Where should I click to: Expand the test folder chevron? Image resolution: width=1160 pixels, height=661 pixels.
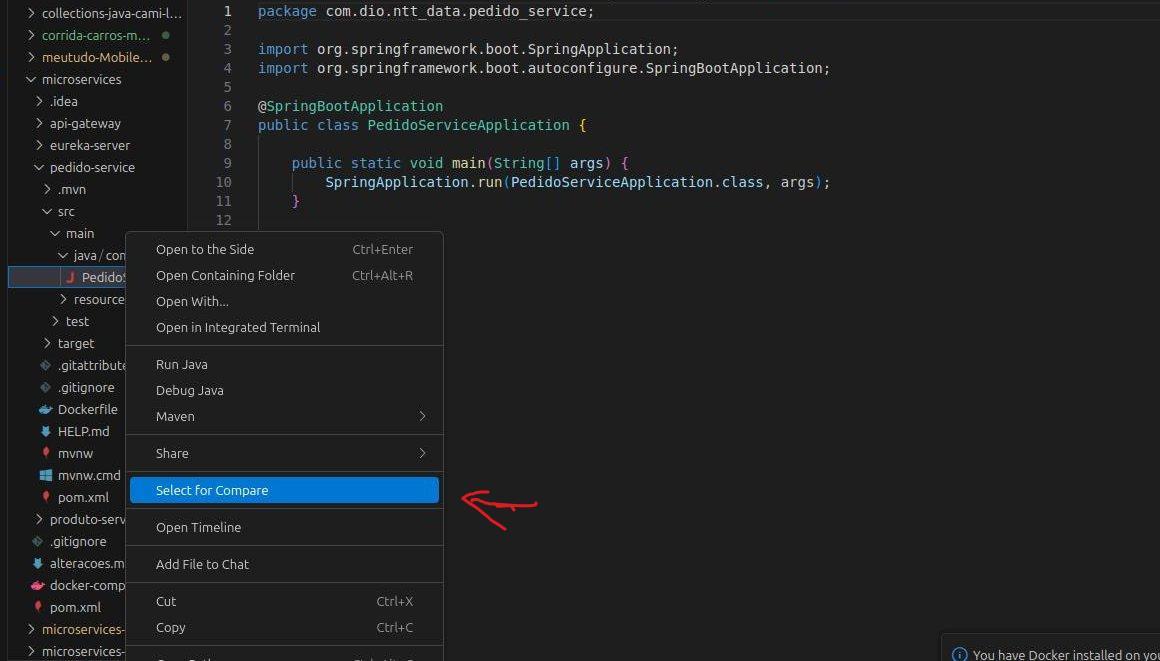click(x=55, y=321)
